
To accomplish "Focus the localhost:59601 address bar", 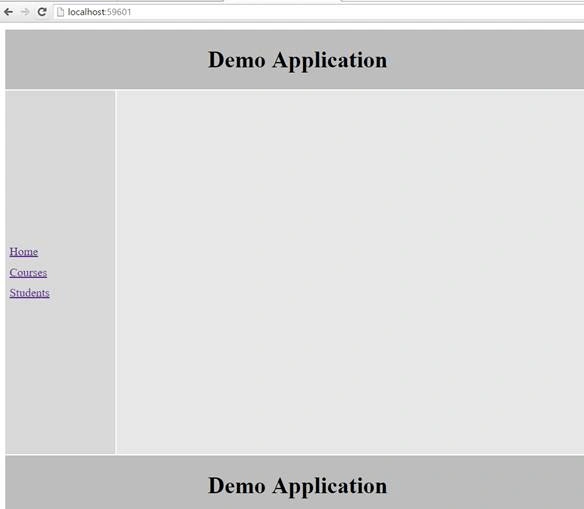I will [x=319, y=12].
